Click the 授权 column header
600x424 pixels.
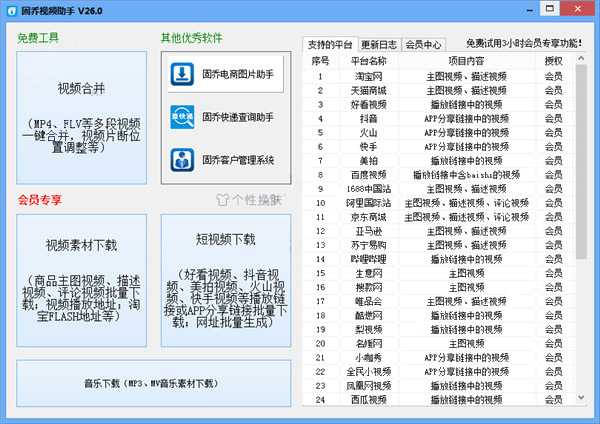coord(553,61)
